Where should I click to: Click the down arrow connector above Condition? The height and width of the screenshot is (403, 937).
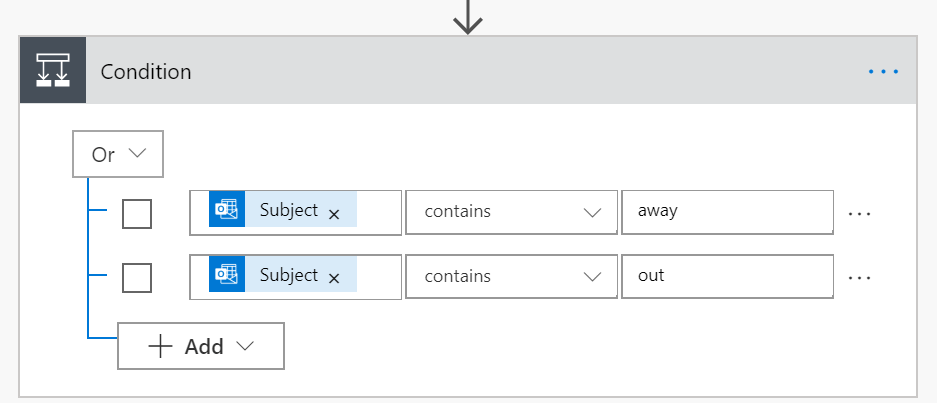[468, 17]
